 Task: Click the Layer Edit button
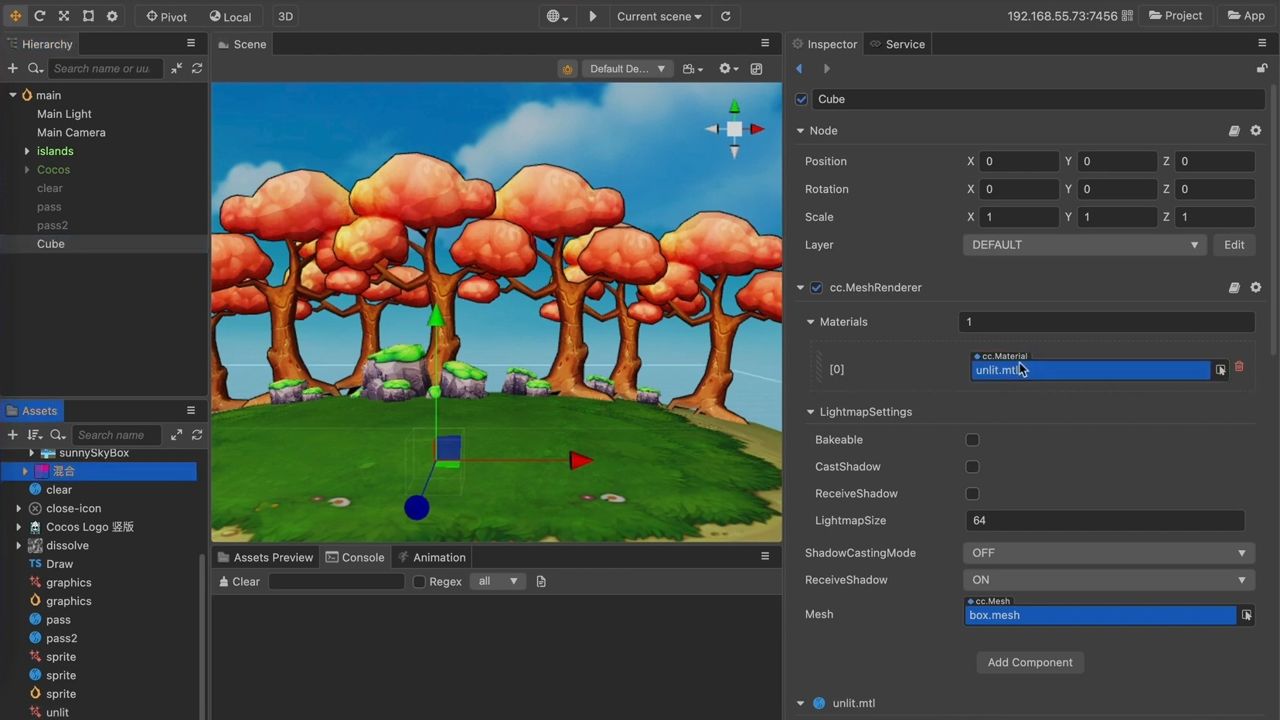(1234, 245)
